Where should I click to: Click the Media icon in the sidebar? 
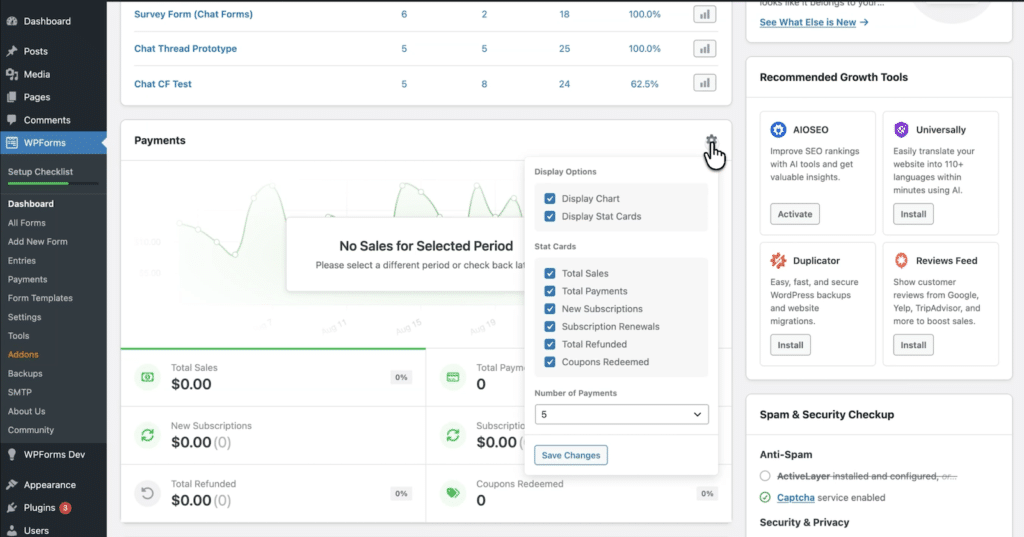pos(12,74)
